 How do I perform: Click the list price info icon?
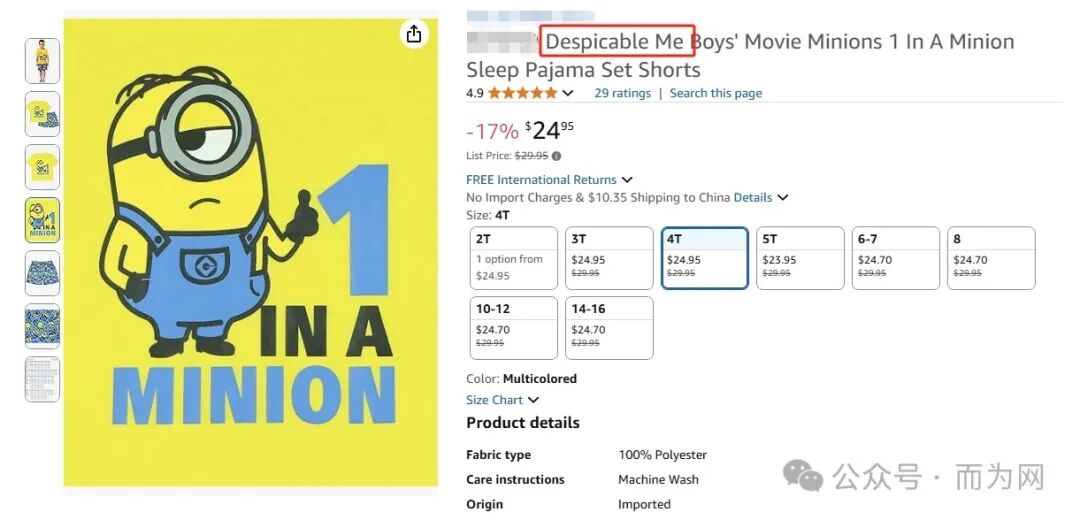[557, 156]
